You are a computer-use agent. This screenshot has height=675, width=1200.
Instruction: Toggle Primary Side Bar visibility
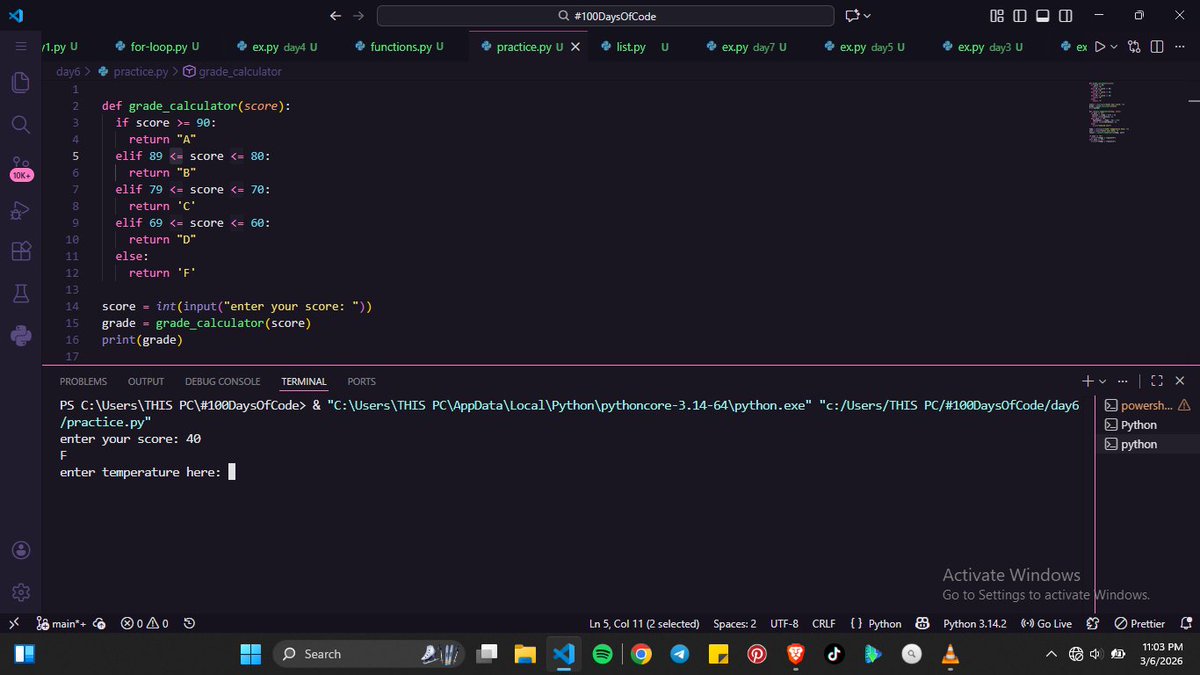click(1020, 15)
